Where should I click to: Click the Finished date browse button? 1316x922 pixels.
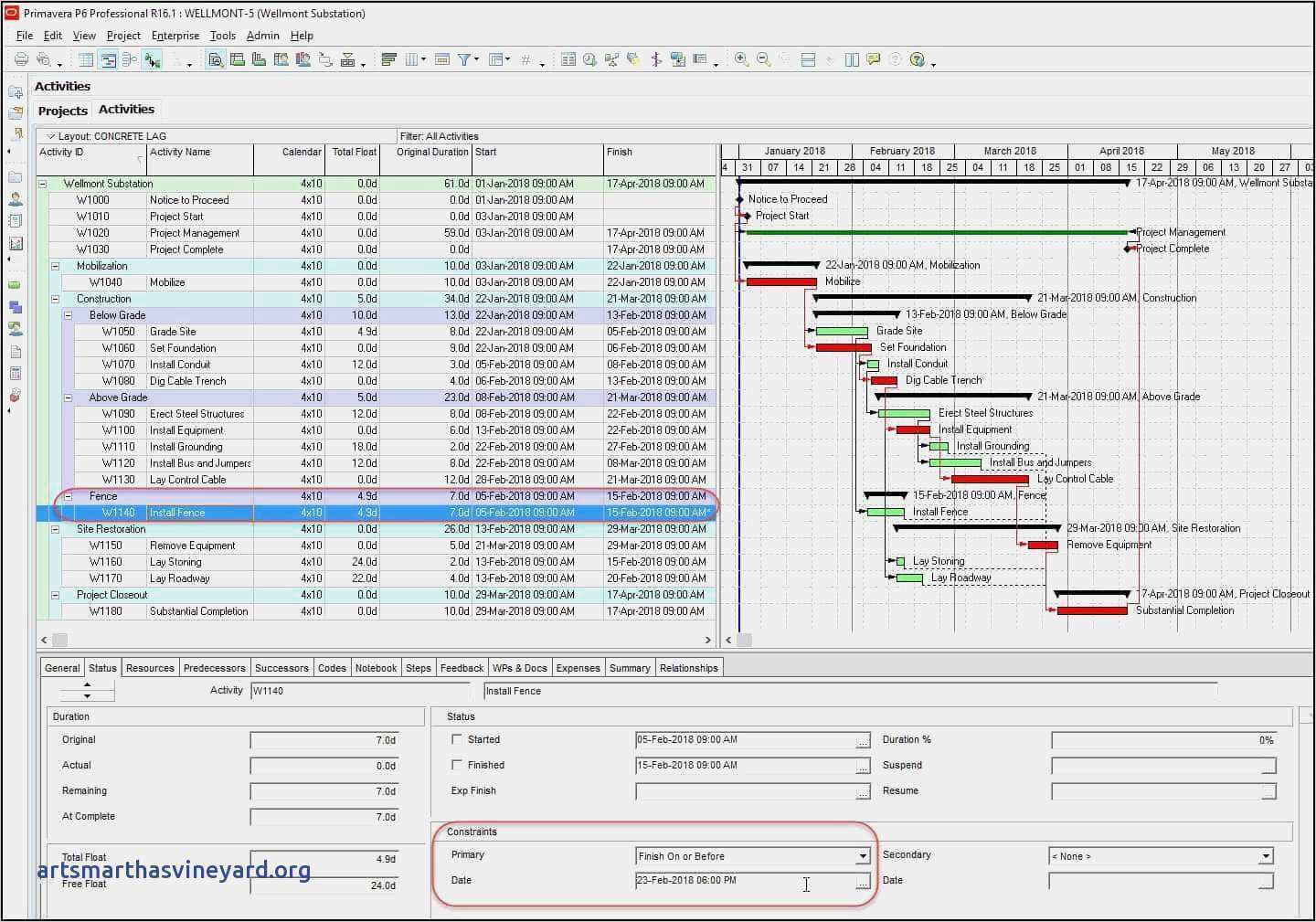pyautogui.click(x=863, y=766)
